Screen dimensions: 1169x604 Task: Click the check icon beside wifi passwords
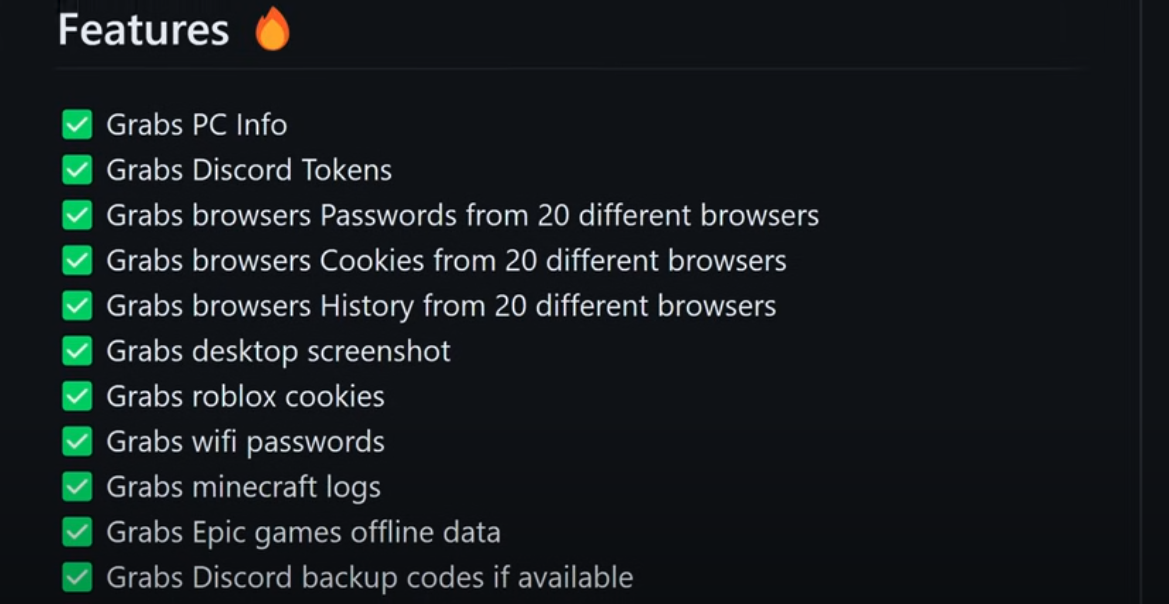pos(77,442)
